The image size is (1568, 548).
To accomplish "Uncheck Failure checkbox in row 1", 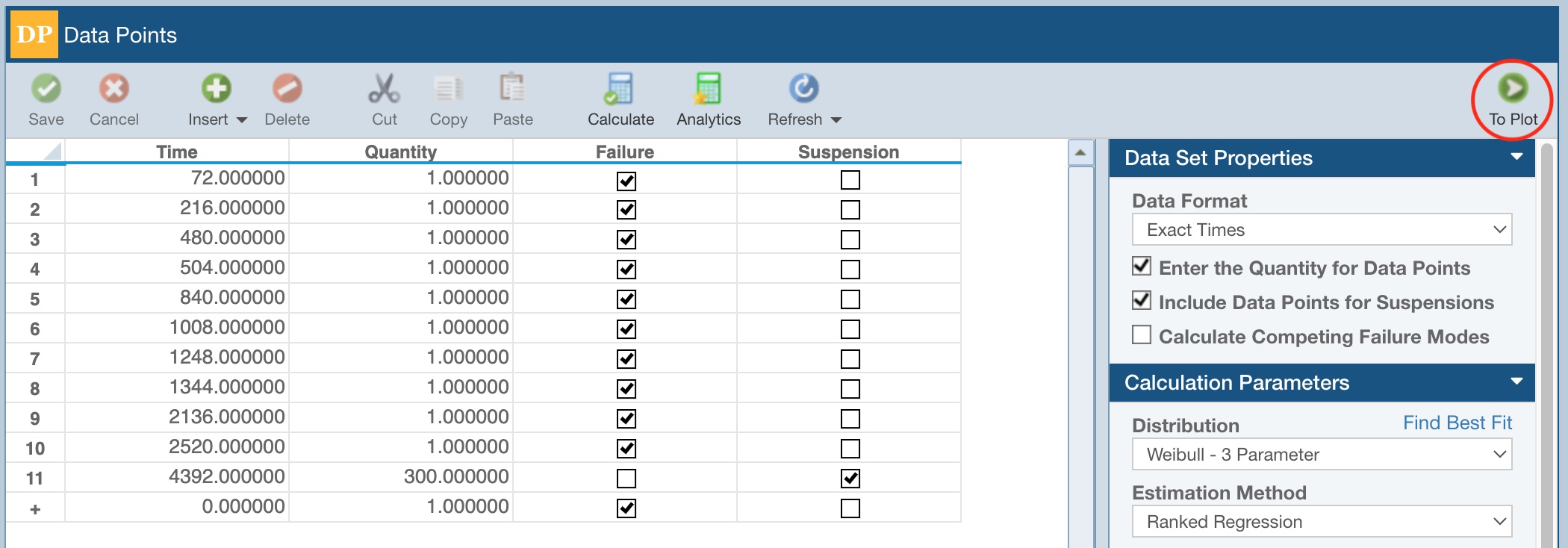I will point(626,181).
